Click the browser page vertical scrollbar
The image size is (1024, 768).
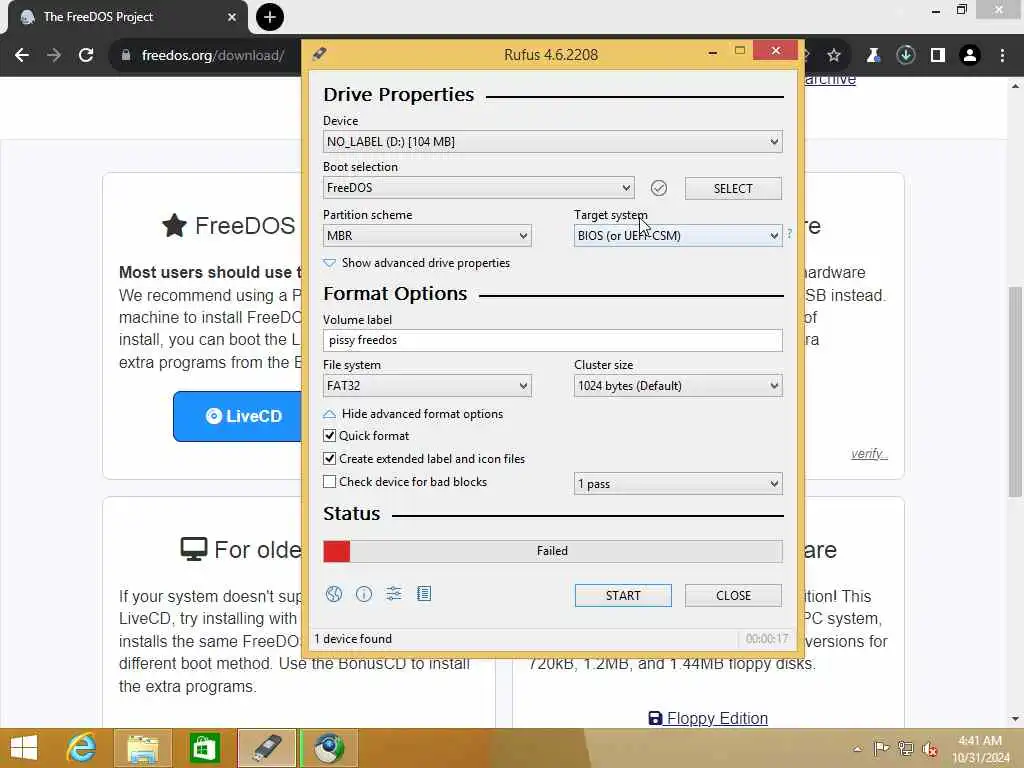click(1015, 392)
